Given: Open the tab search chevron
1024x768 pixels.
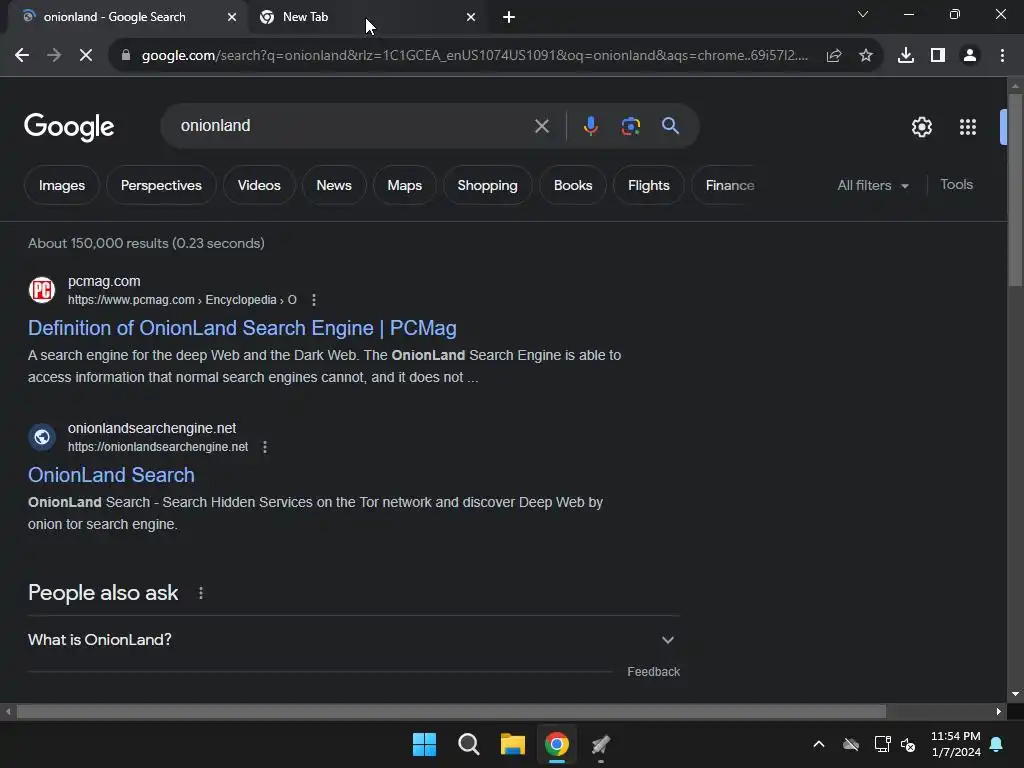Looking at the screenshot, I should tap(863, 14).
